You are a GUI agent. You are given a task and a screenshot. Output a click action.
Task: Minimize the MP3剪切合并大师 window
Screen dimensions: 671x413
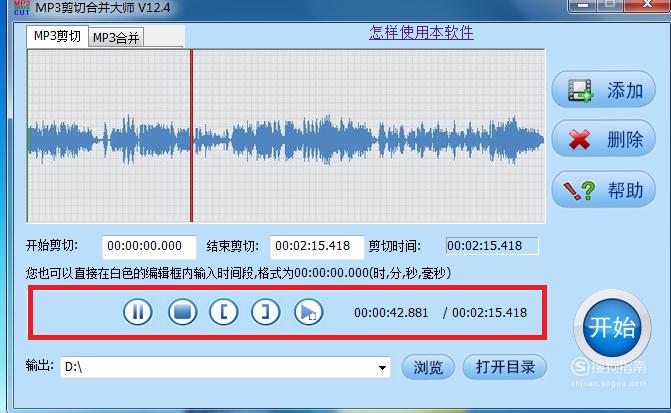(582, 5)
